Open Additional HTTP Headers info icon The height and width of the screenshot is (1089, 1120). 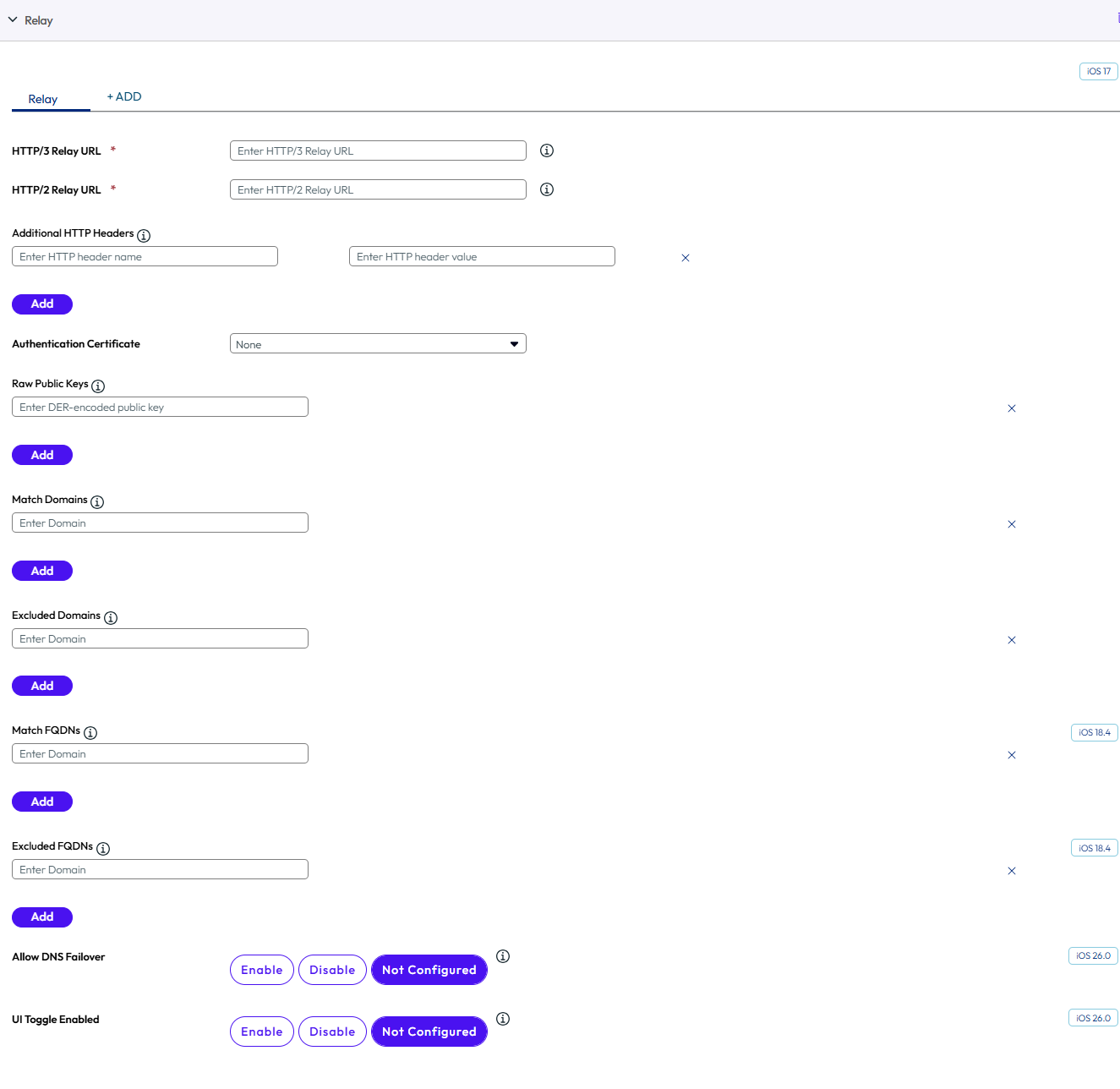tap(144, 236)
